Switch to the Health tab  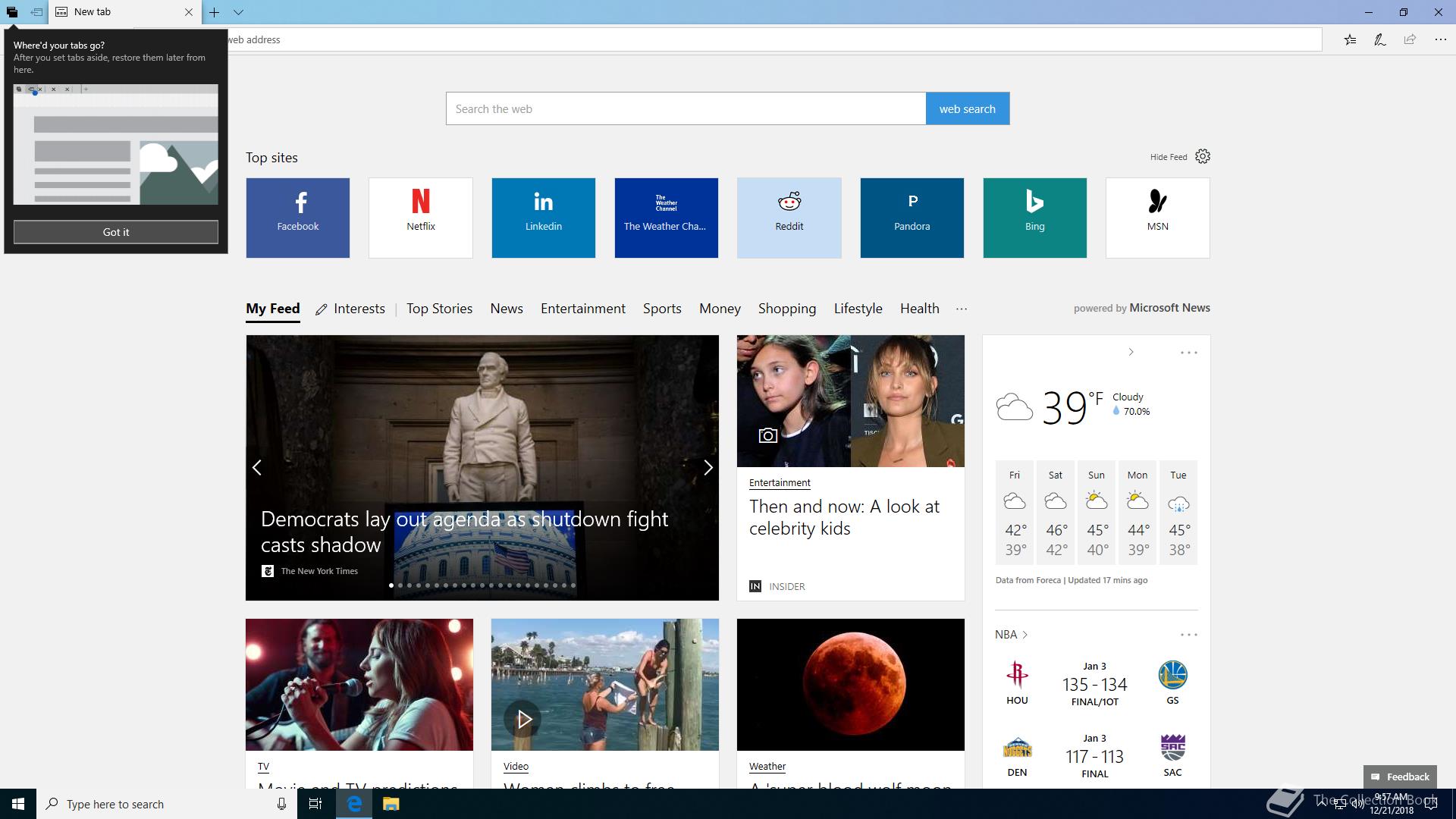pyautogui.click(x=919, y=309)
